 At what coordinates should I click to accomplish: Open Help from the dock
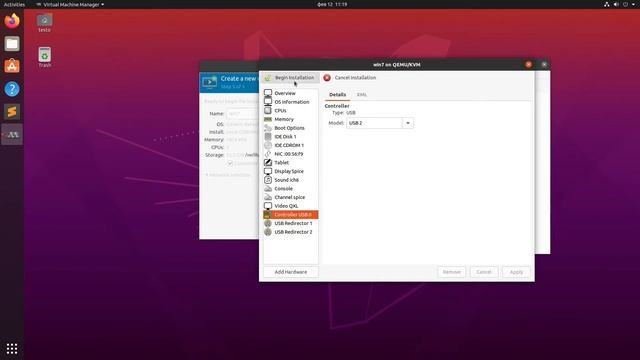coord(12,89)
